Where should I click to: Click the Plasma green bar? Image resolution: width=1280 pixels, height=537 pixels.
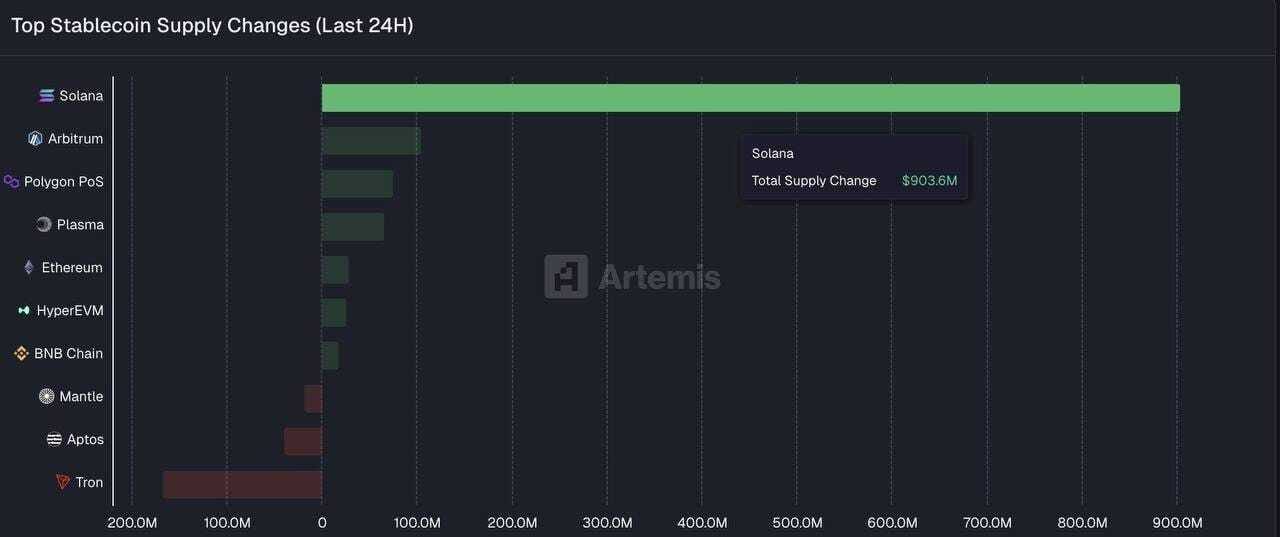tap(352, 227)
